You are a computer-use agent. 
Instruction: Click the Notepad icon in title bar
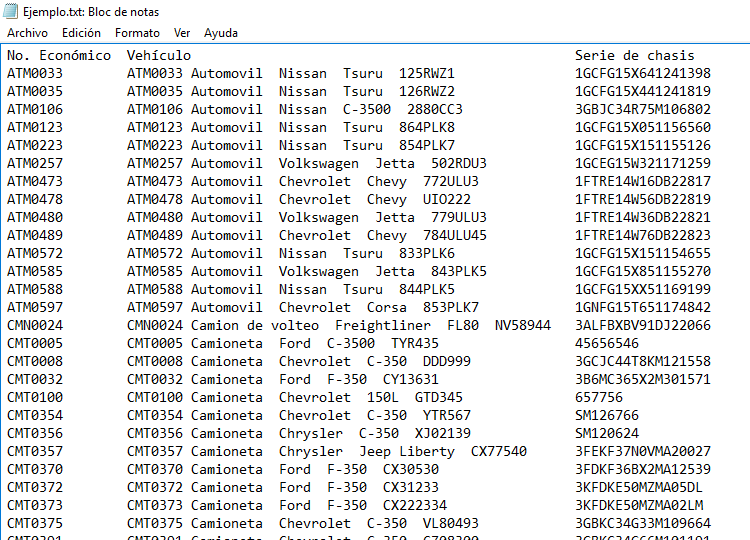click(10, 11)
